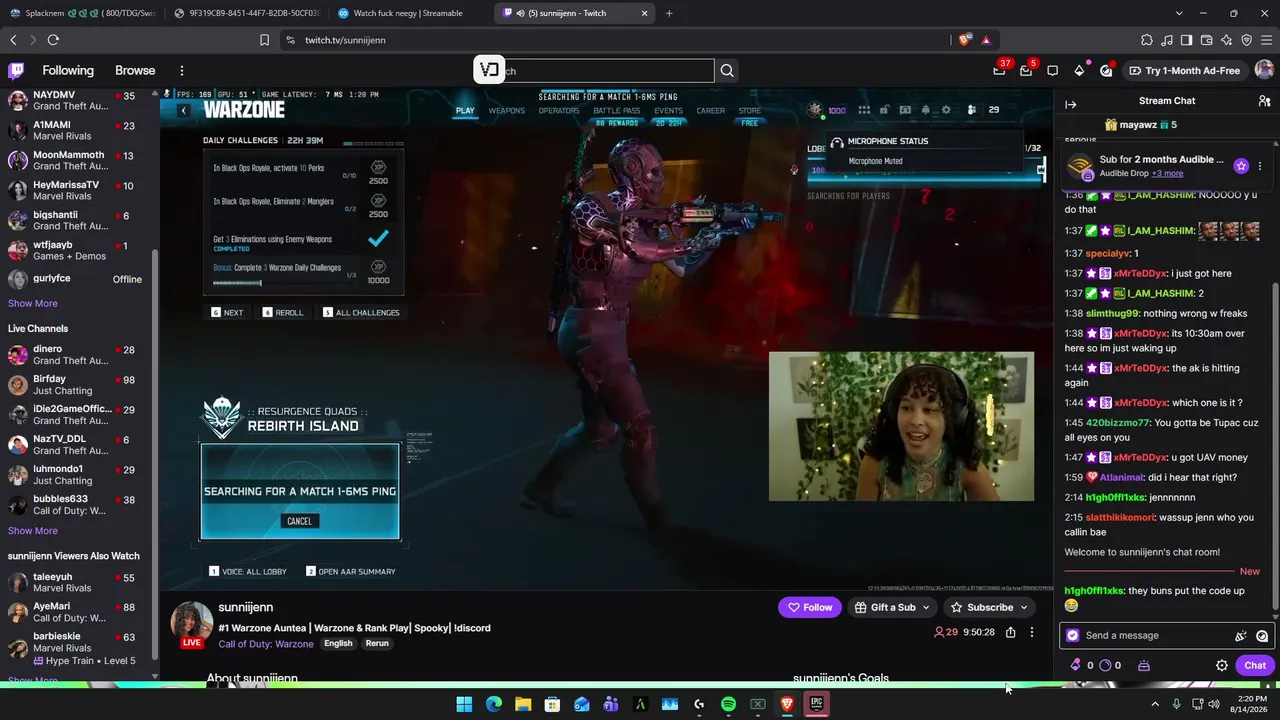Open Windows Start menu
The width and height of the screenshot is (1280, 720).
[464, 704]
